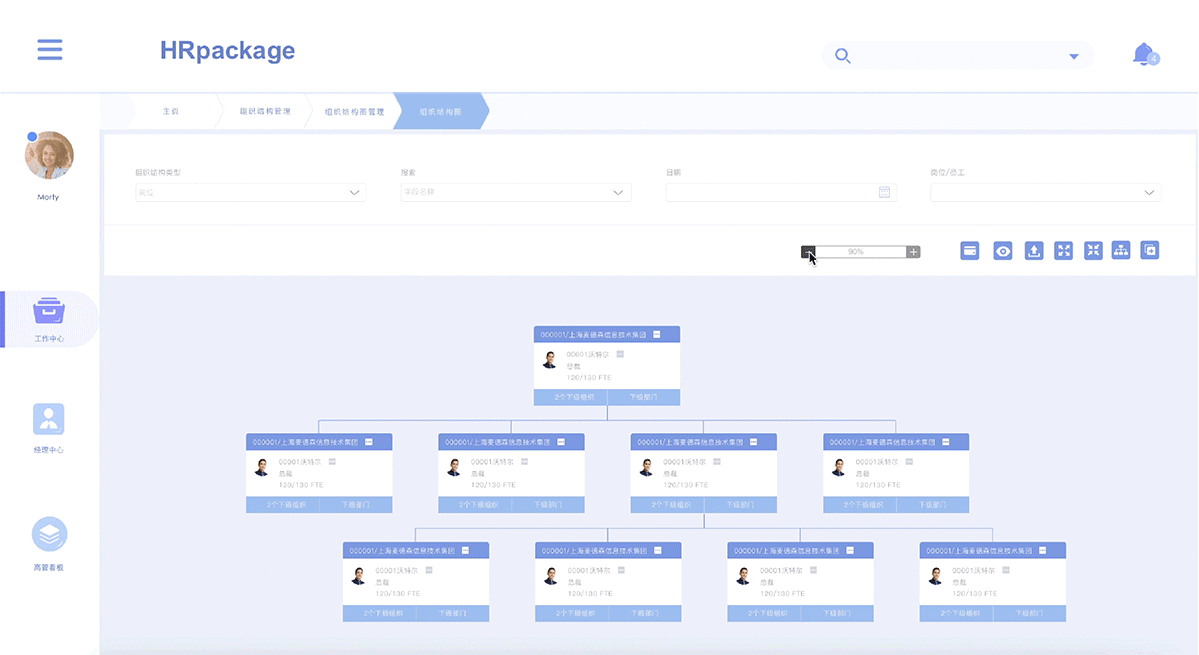Open the 工作中心 sidebar section
The height and width of the screenshot is (655, 1199).
point(49,319)
